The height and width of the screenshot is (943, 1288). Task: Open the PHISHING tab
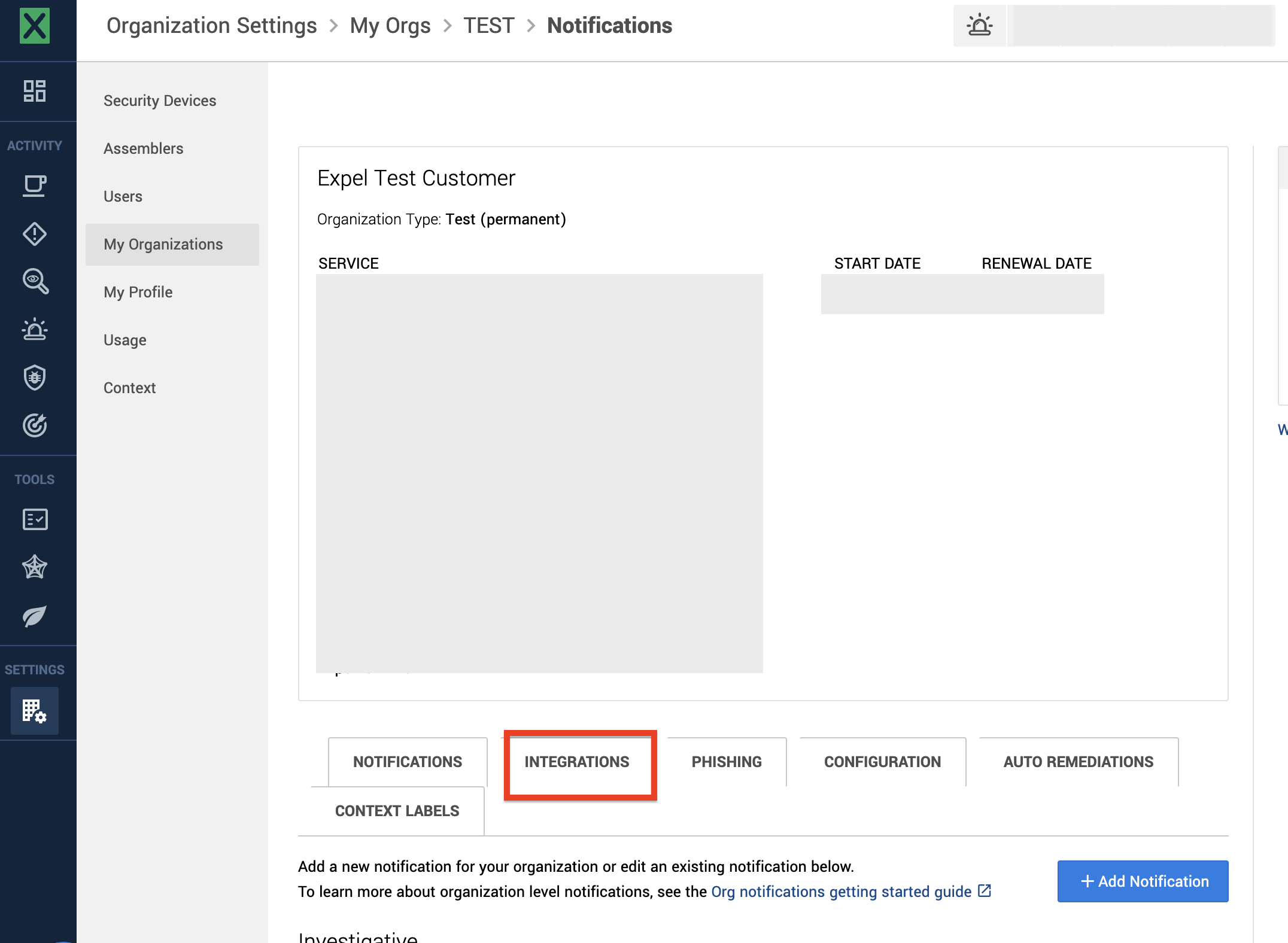[726, 762]
